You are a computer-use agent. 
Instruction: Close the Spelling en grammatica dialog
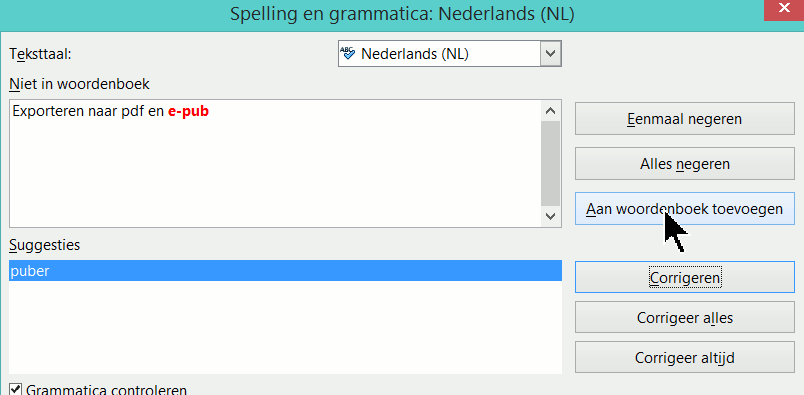(x=784, y=10)
